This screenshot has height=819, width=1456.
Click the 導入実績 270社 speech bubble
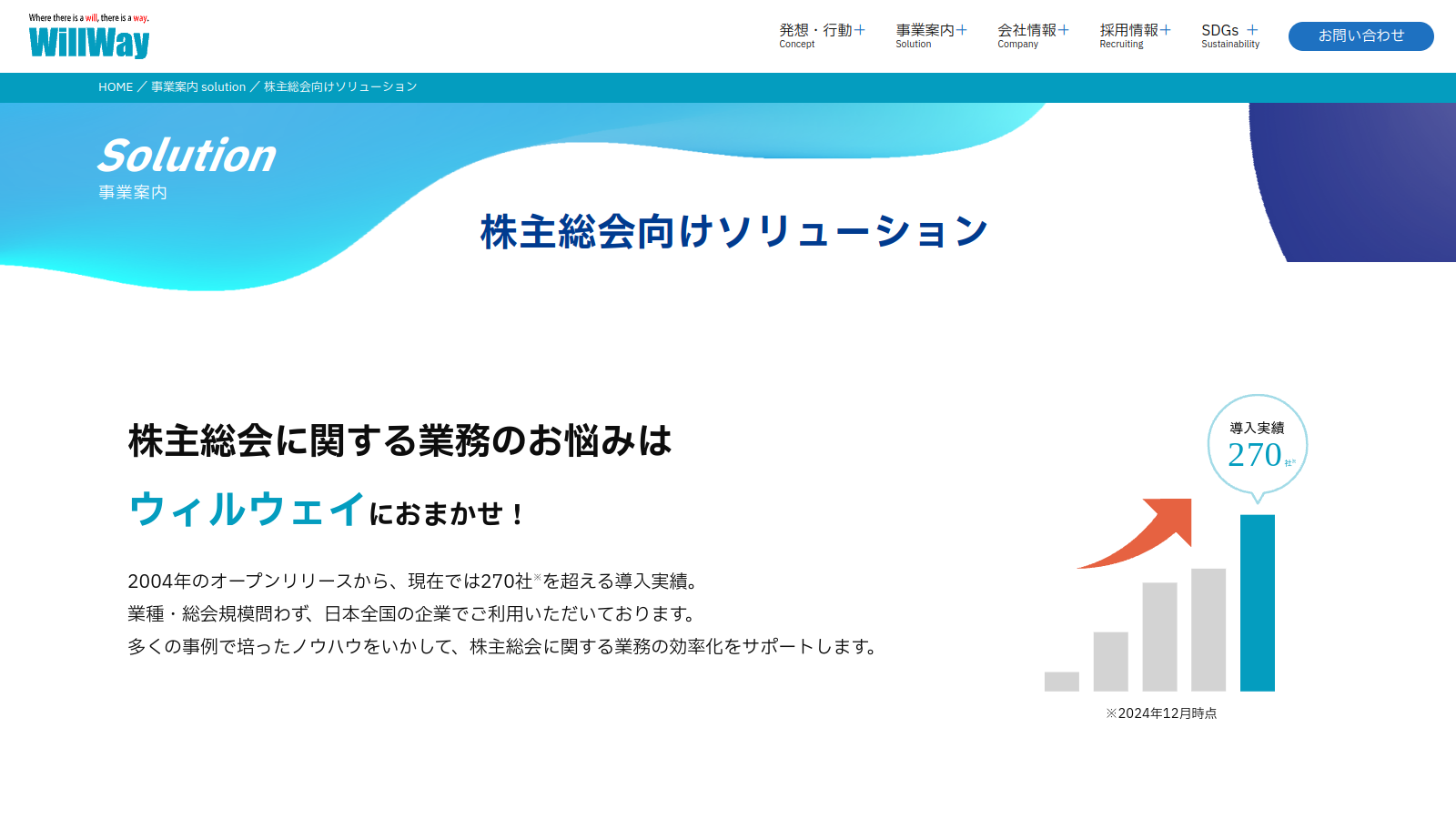point(1258,447)
